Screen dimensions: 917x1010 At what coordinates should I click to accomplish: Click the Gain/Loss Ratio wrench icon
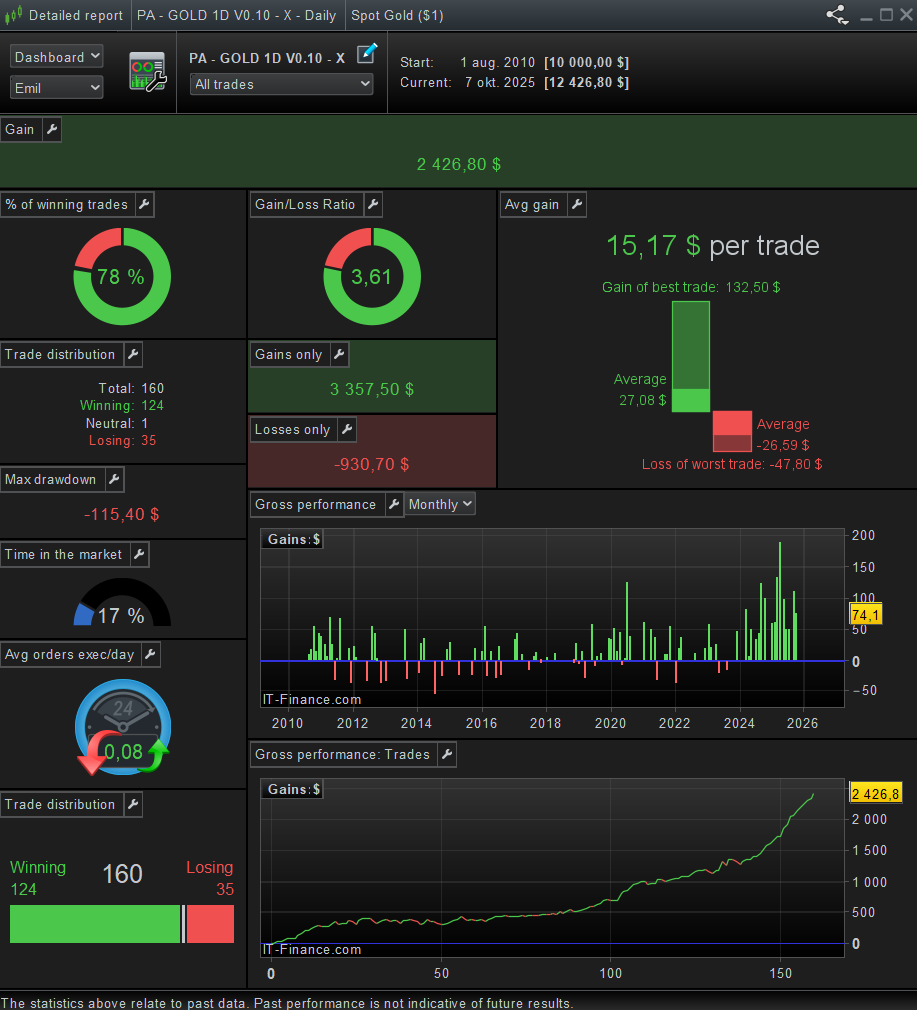(372, 205)
